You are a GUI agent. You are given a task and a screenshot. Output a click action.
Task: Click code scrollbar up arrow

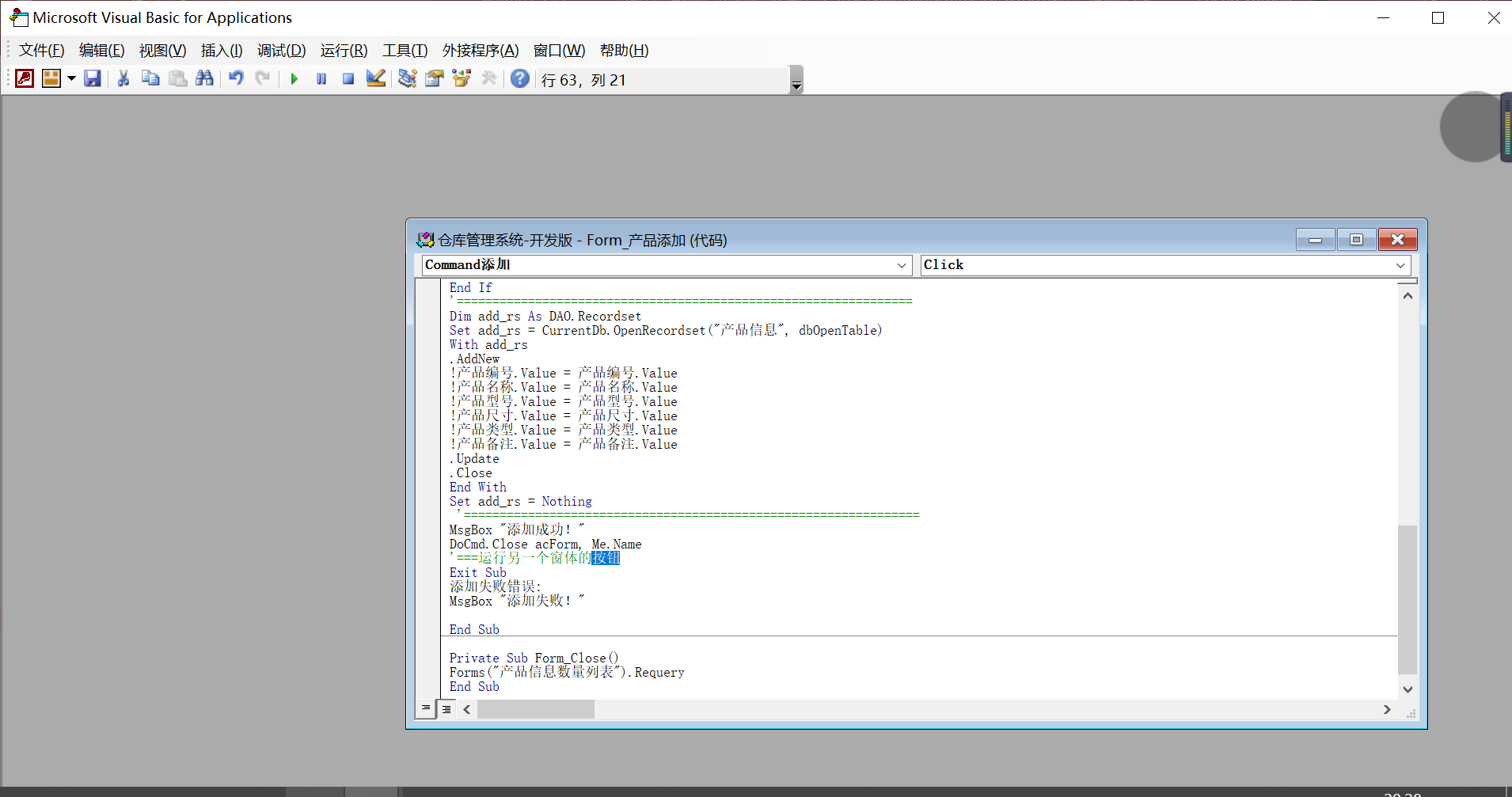1408,295
